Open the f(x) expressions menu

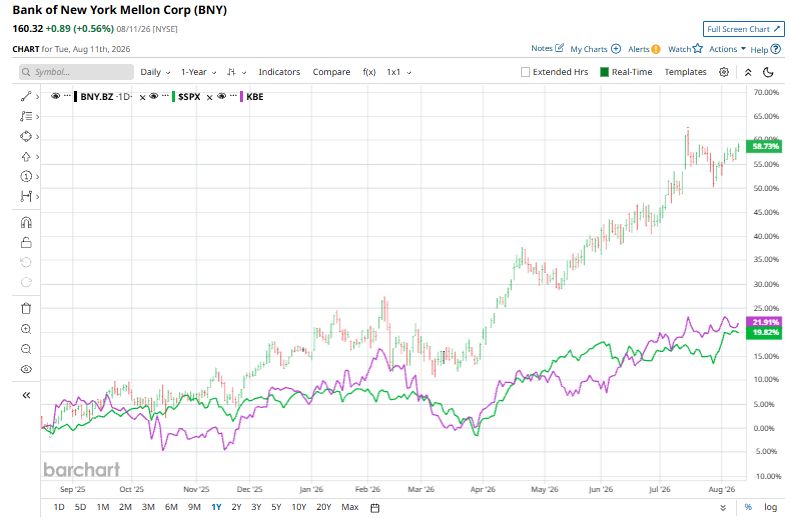pos(369,72)
